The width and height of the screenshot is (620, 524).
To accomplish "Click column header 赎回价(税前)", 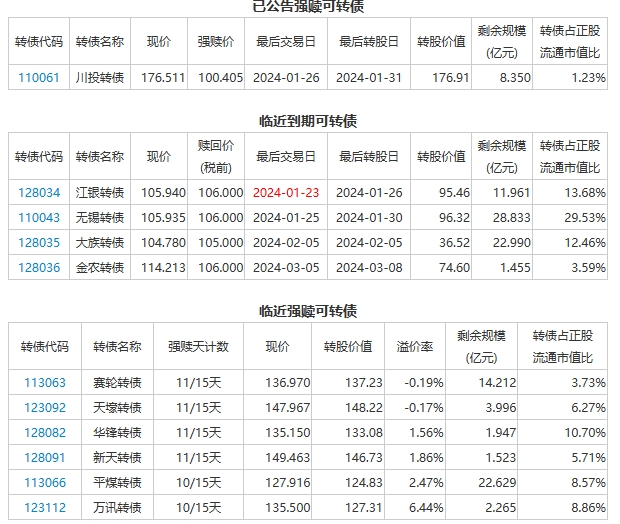I will 216,157.
